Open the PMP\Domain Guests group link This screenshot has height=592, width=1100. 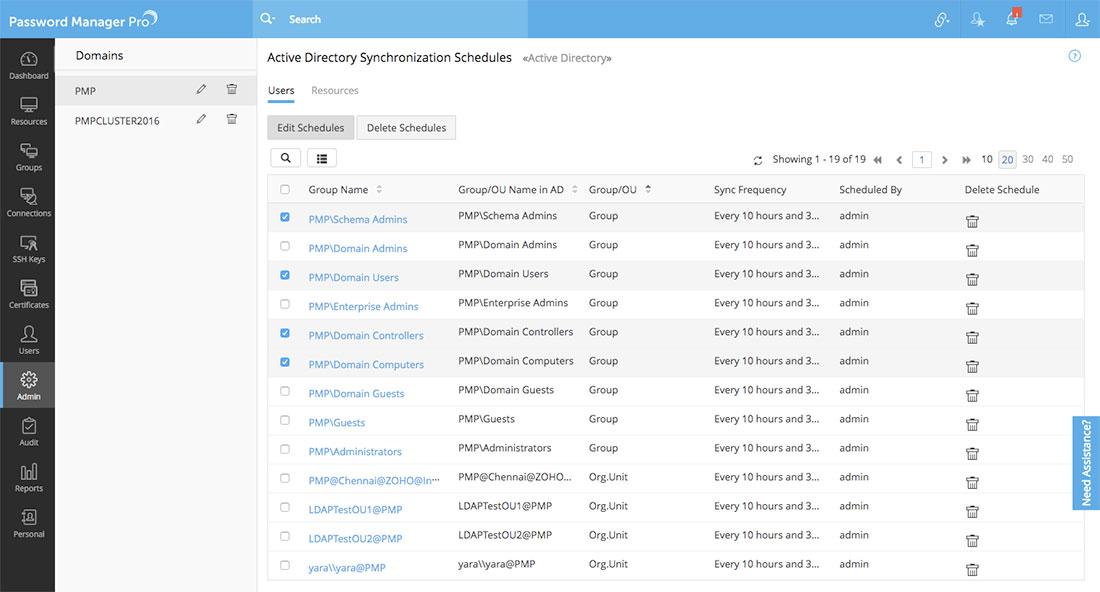point(356,394)
